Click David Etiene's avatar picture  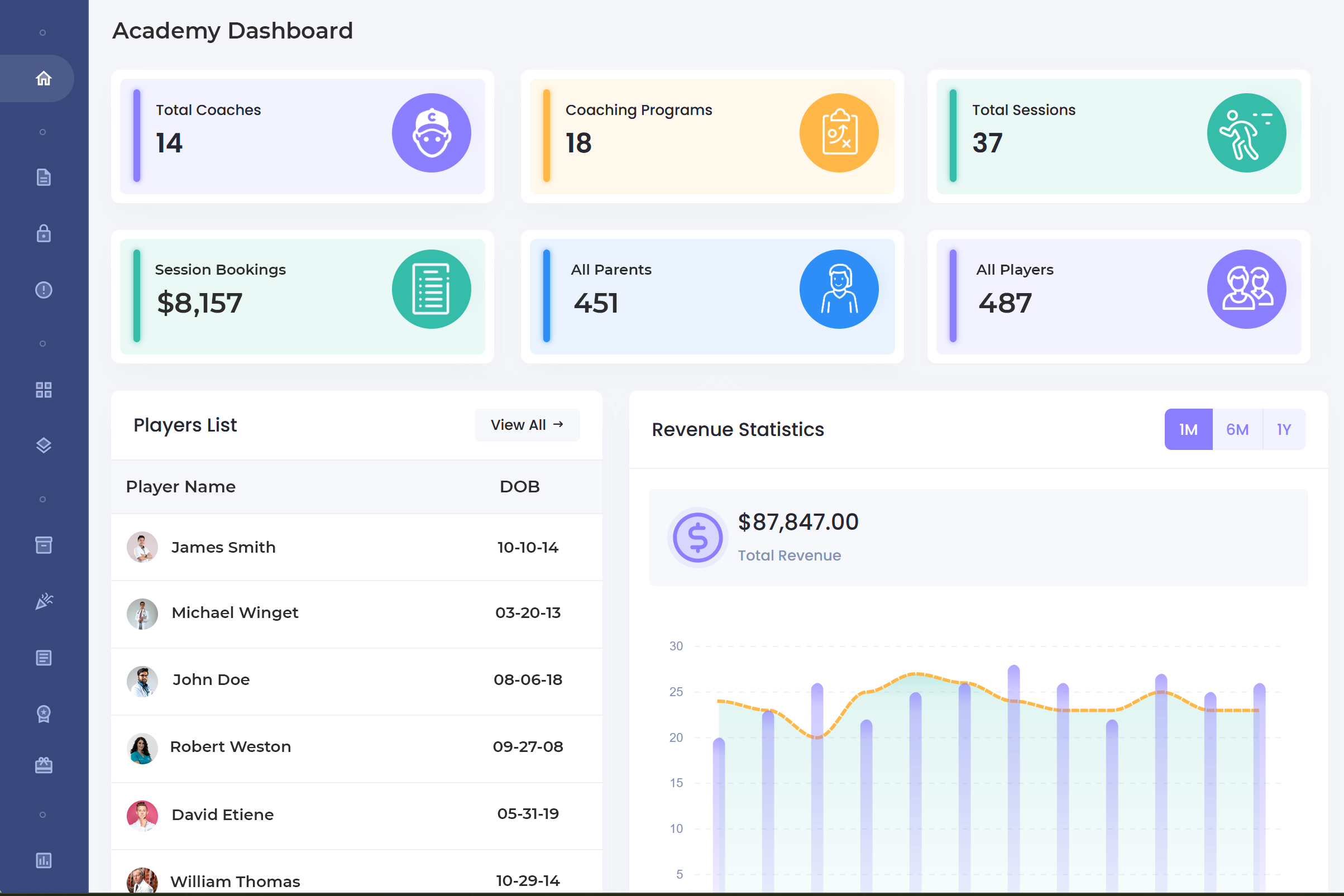pos(142,816)
